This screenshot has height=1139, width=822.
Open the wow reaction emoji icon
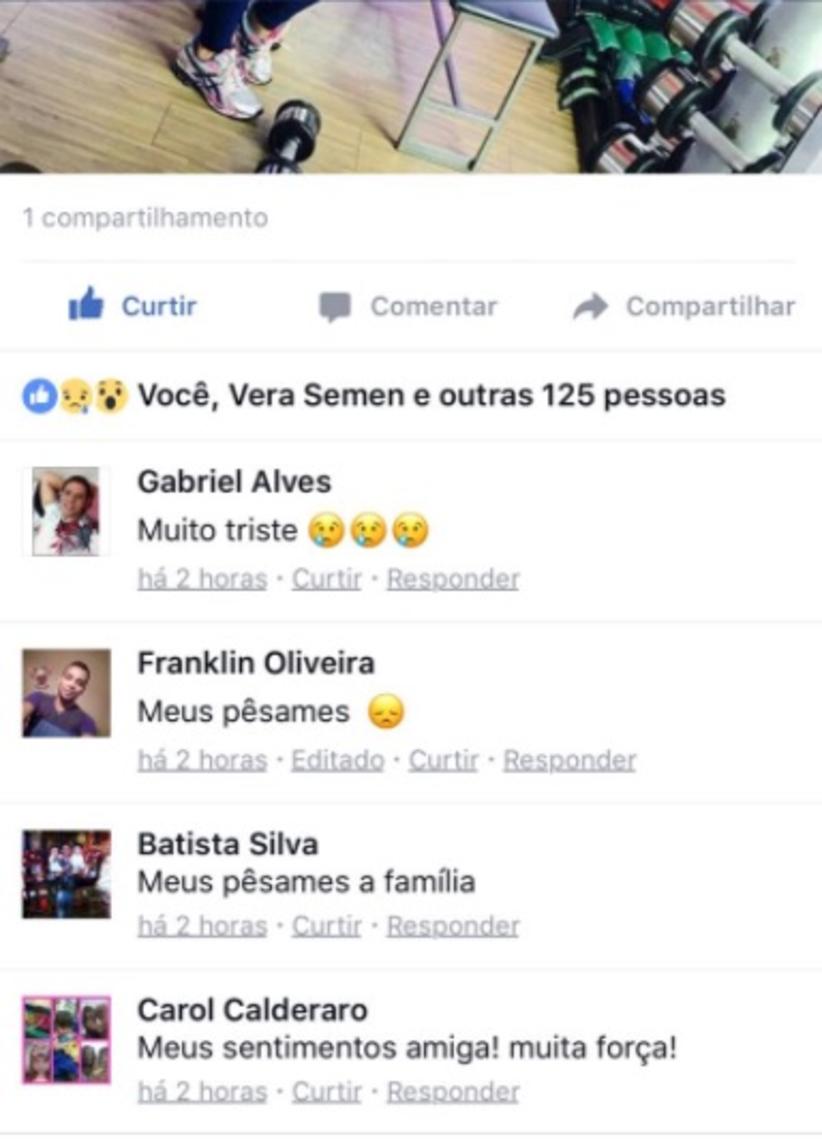[110, 396]
